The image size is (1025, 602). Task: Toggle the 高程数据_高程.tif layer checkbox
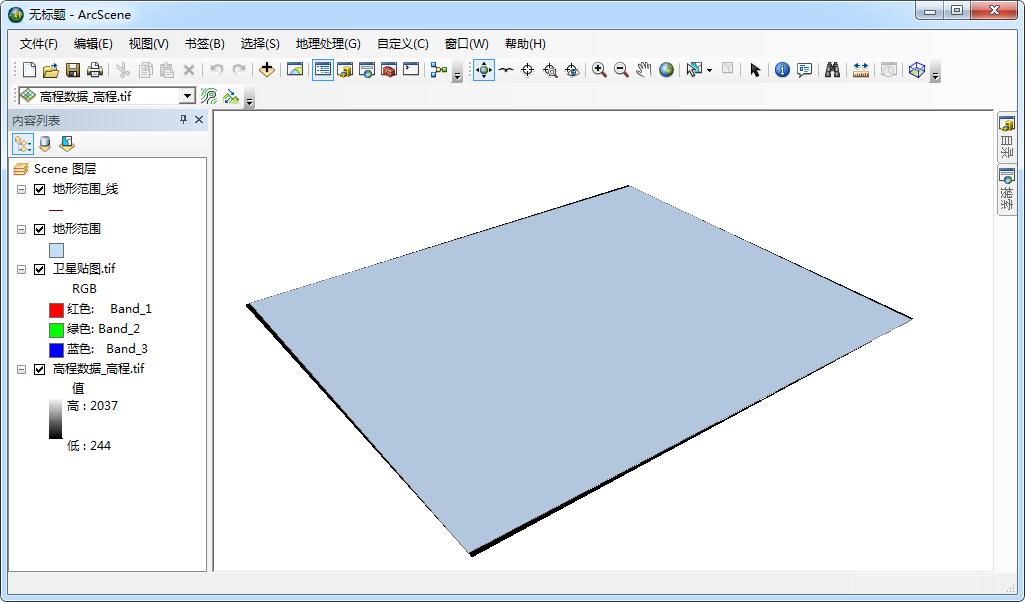[40, 369]
